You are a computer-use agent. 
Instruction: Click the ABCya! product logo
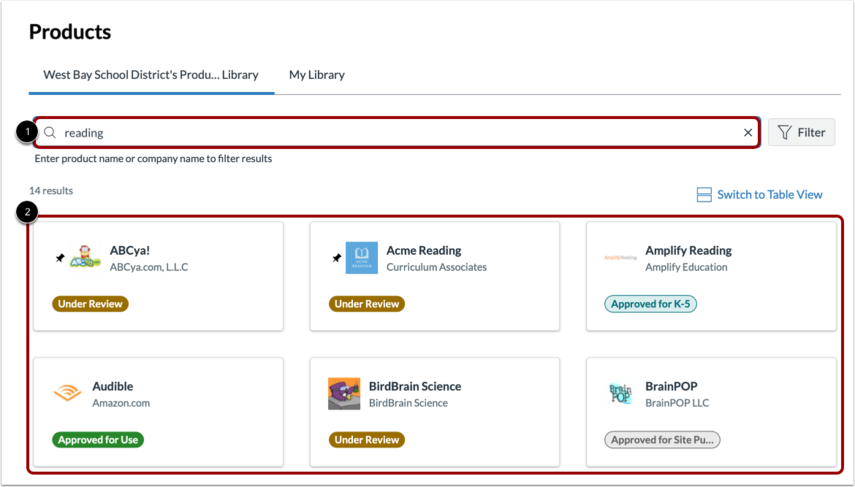85,257
